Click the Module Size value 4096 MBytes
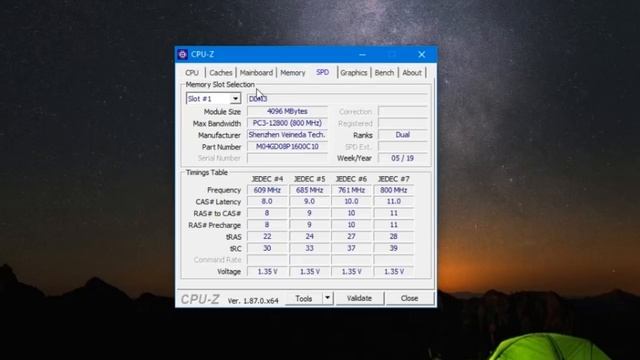This screenshot has width=640, height=360. (x=287, y=111)
